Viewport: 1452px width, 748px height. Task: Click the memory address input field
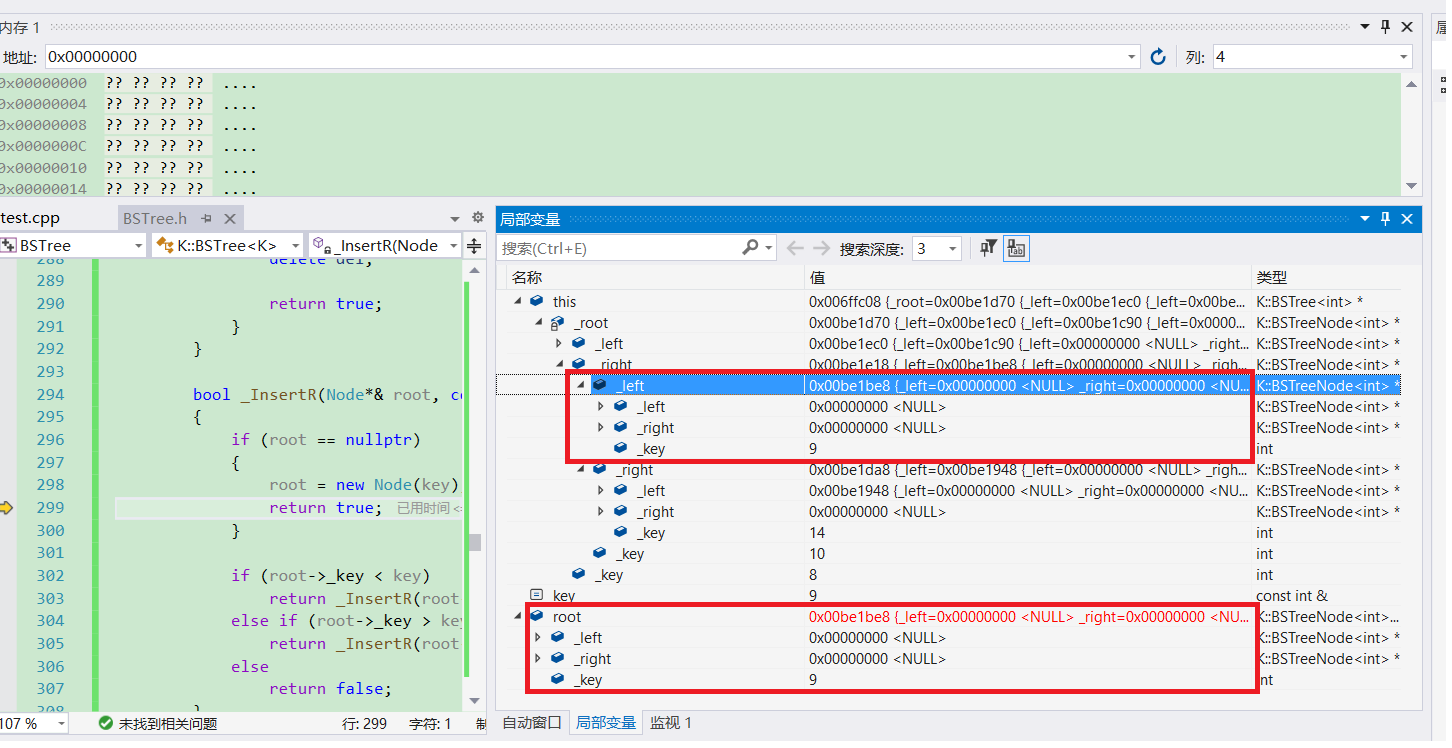585,57
